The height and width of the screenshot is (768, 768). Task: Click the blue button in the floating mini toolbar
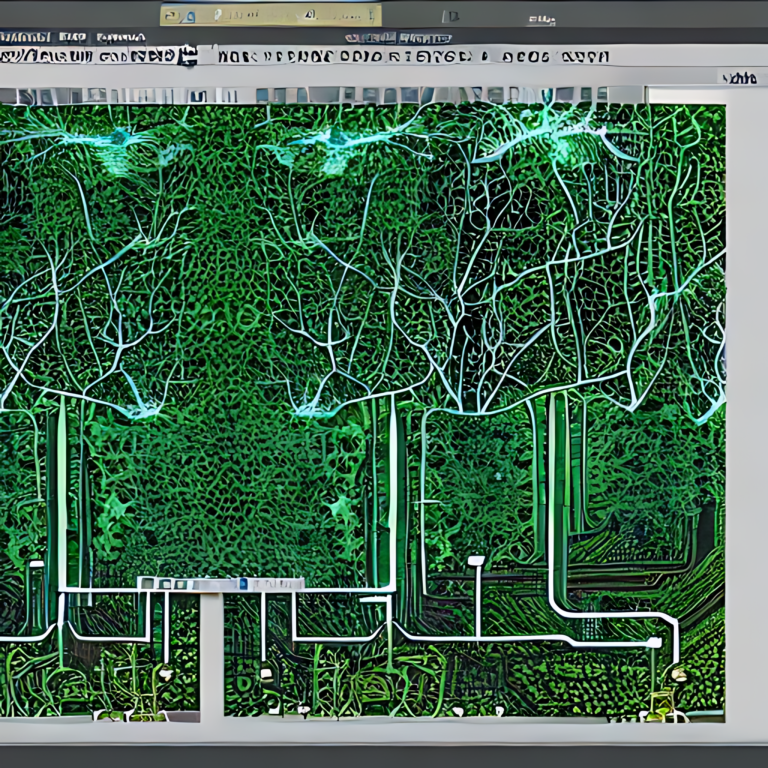click(x=242, y=584)
